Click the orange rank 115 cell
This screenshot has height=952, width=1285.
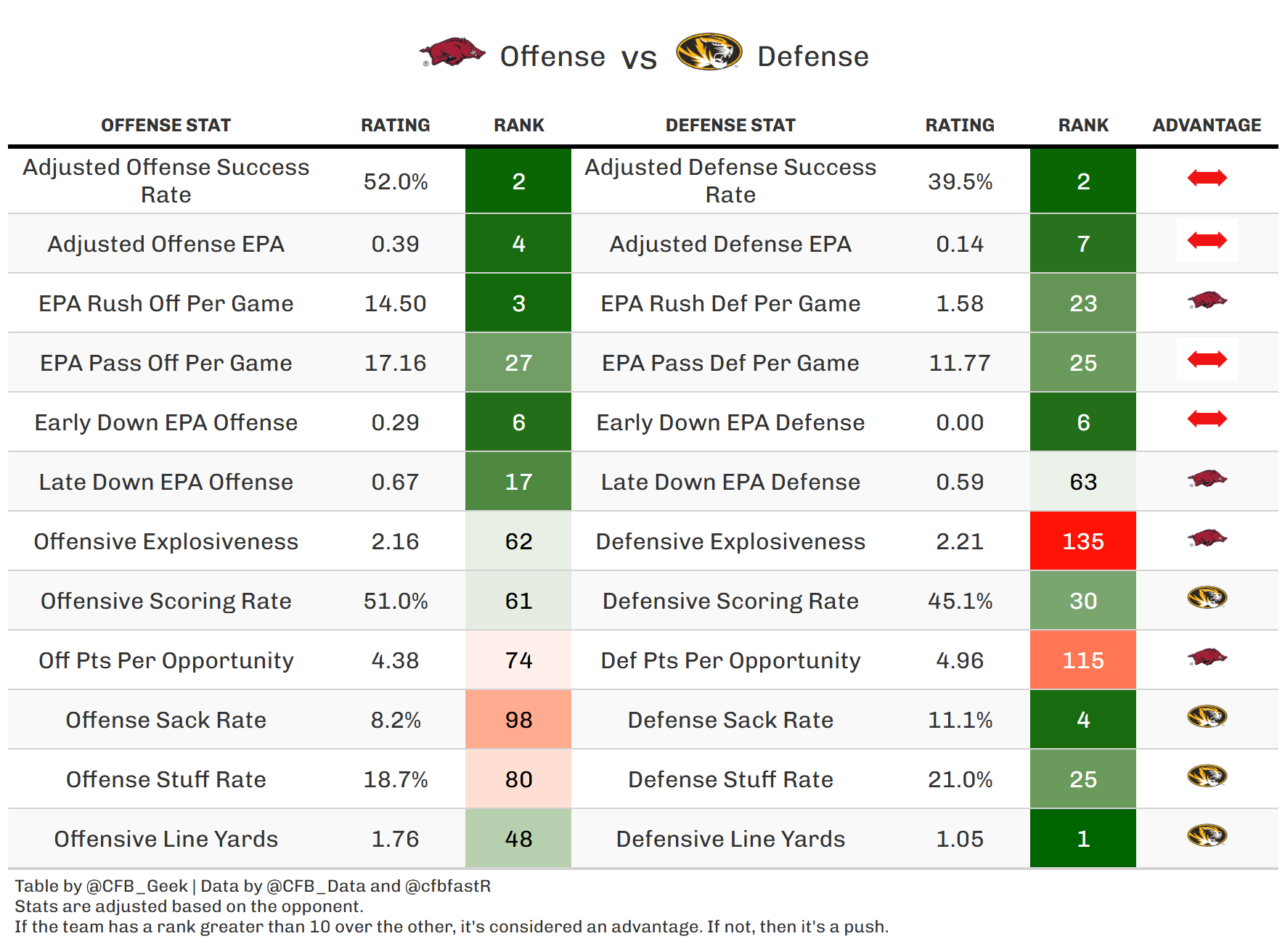(x=1082, y=660)
